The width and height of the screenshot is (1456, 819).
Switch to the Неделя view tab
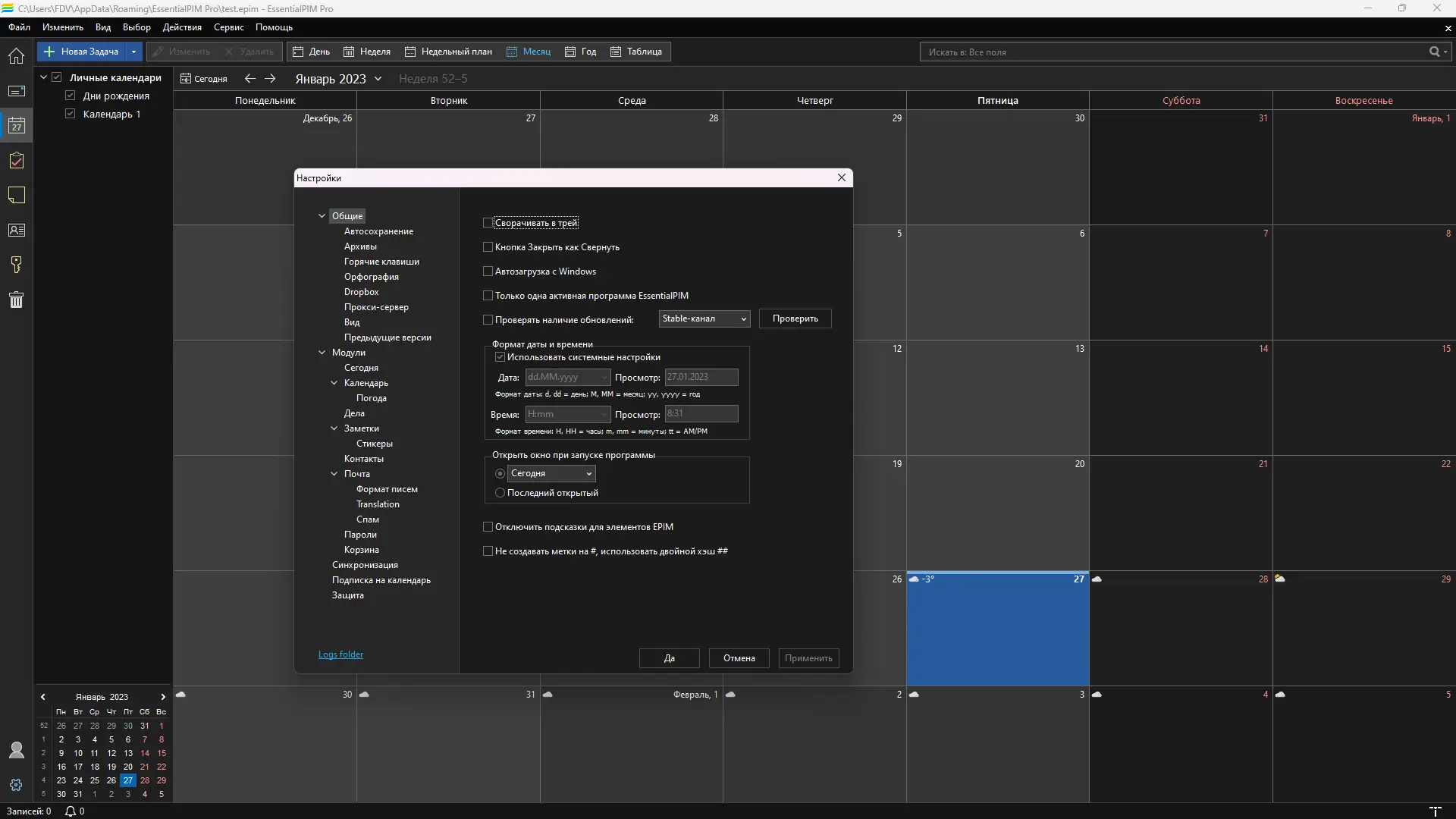click(367, 52)
